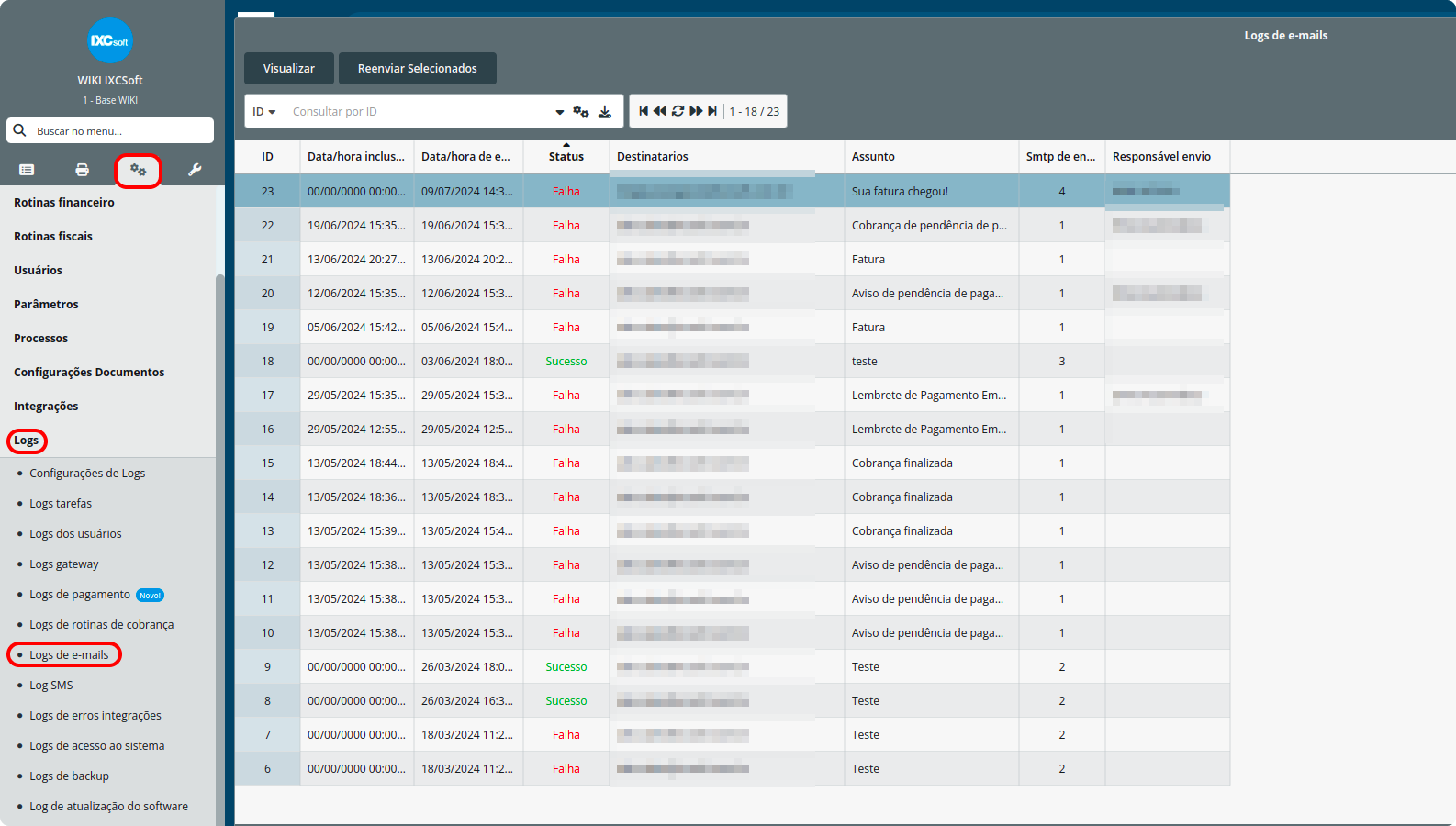Sort by the ID column header
Screen dimensions: 1456x826
click(267, 157)
